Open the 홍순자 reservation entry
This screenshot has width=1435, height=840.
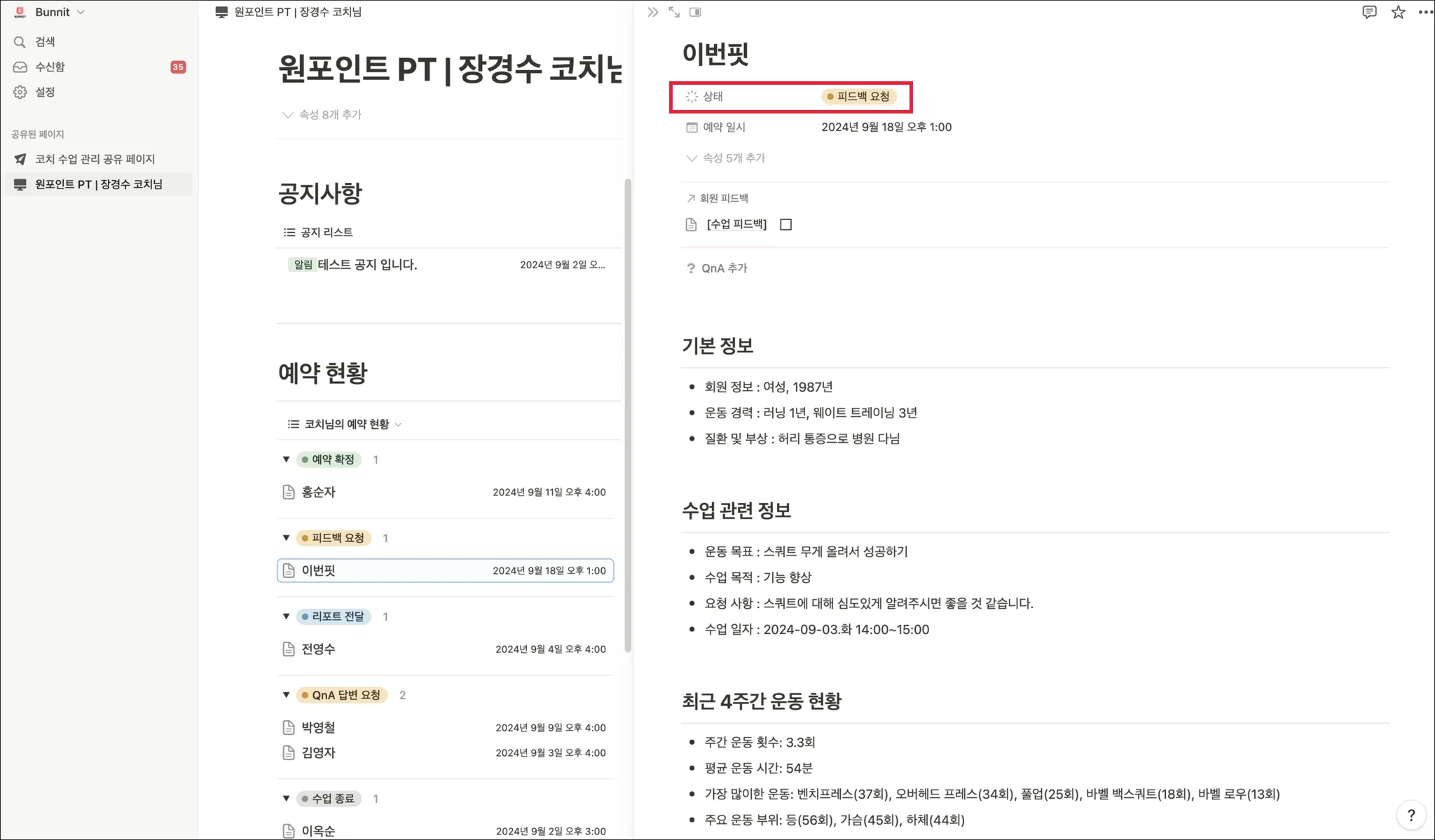click(319, 493)
